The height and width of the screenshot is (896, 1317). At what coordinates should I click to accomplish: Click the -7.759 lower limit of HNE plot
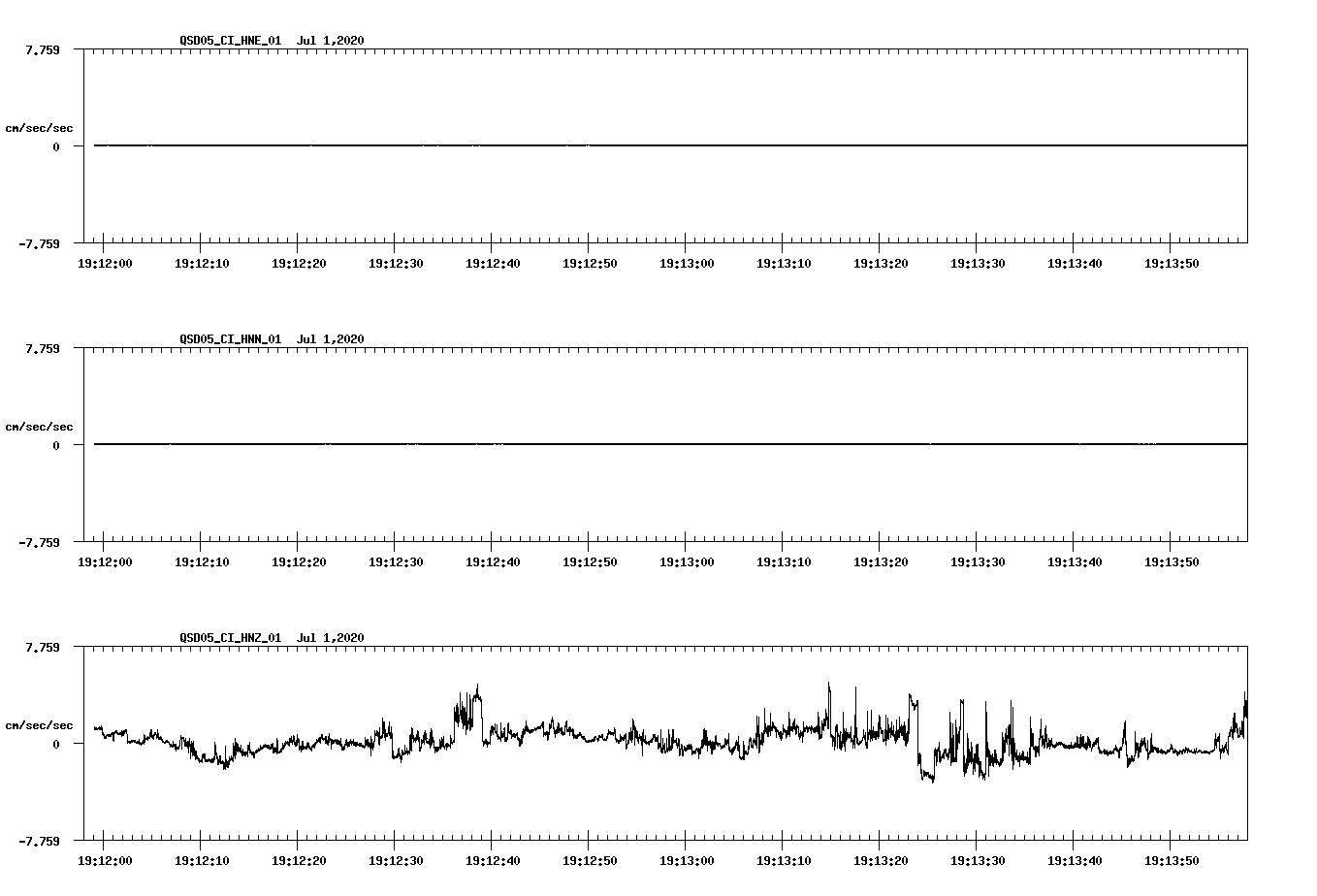(39, 243)
